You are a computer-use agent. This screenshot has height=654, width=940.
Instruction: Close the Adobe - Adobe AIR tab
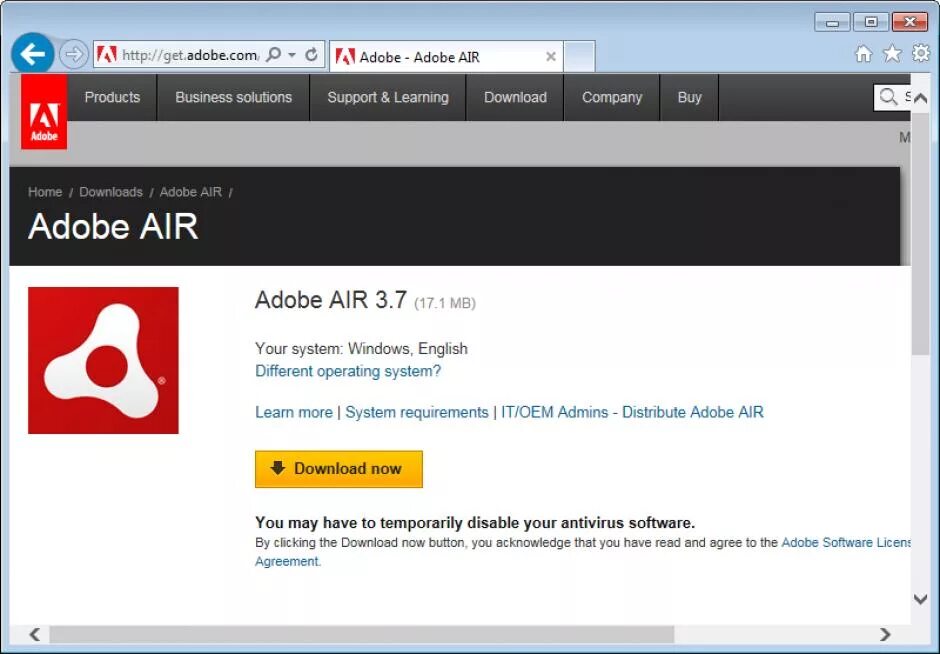coord(551,56)
